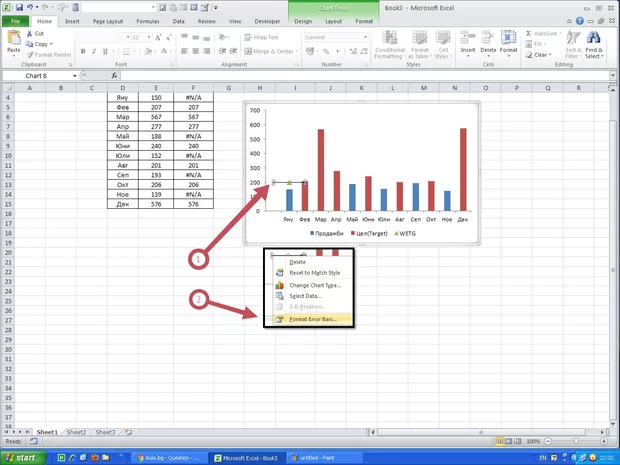
Task: Click the Decrease Font Size icon
Action: 168,38
